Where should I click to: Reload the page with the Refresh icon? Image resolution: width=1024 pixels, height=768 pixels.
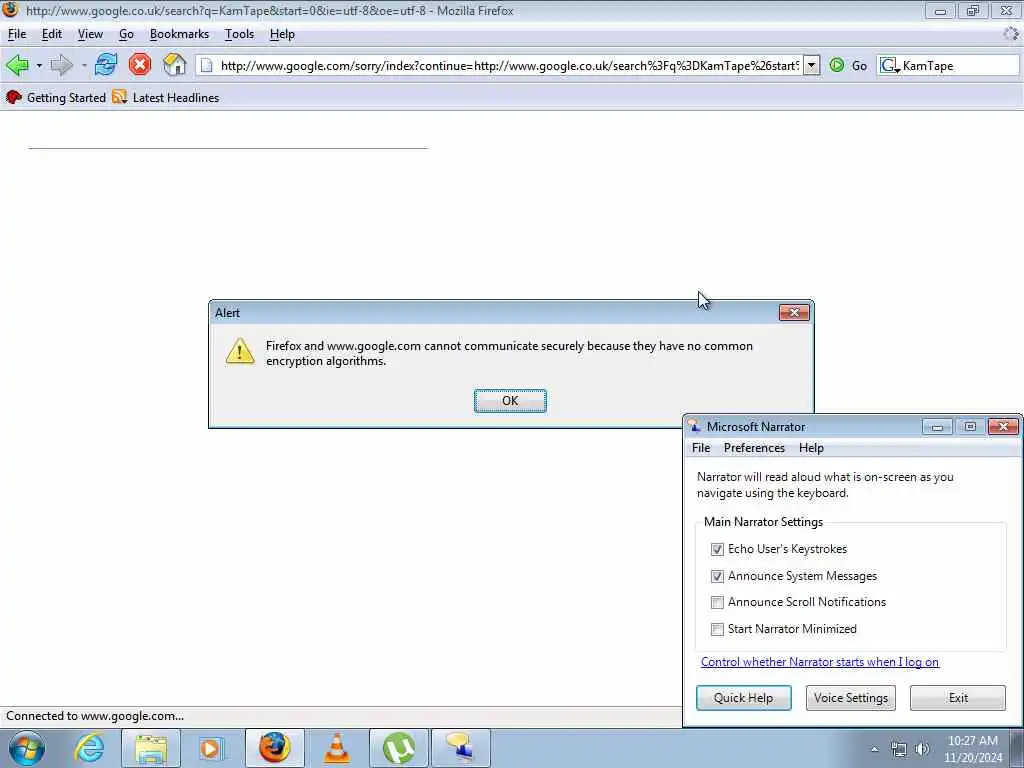106,65
